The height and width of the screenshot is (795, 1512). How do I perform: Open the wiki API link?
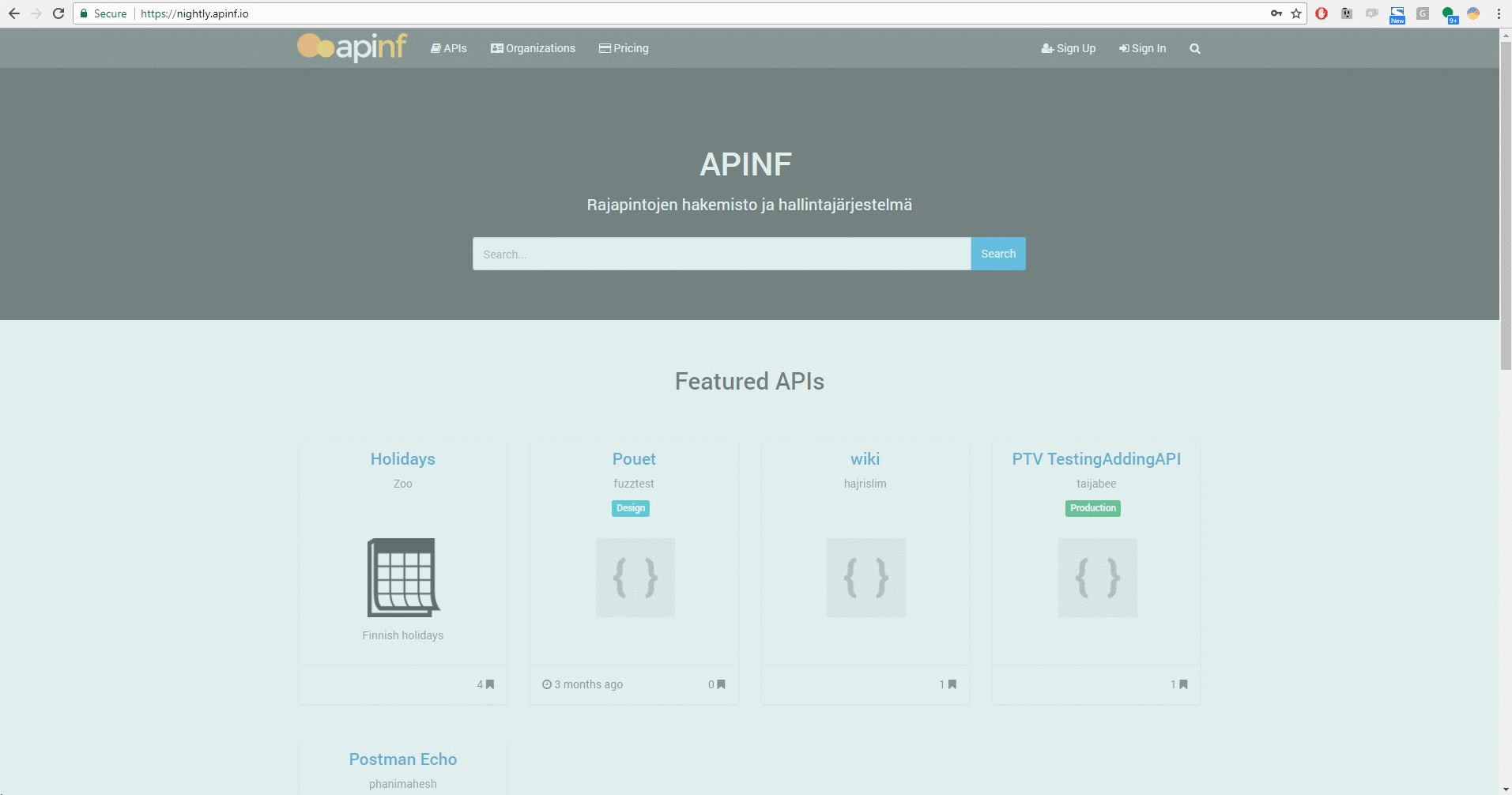tap(865, 459)
